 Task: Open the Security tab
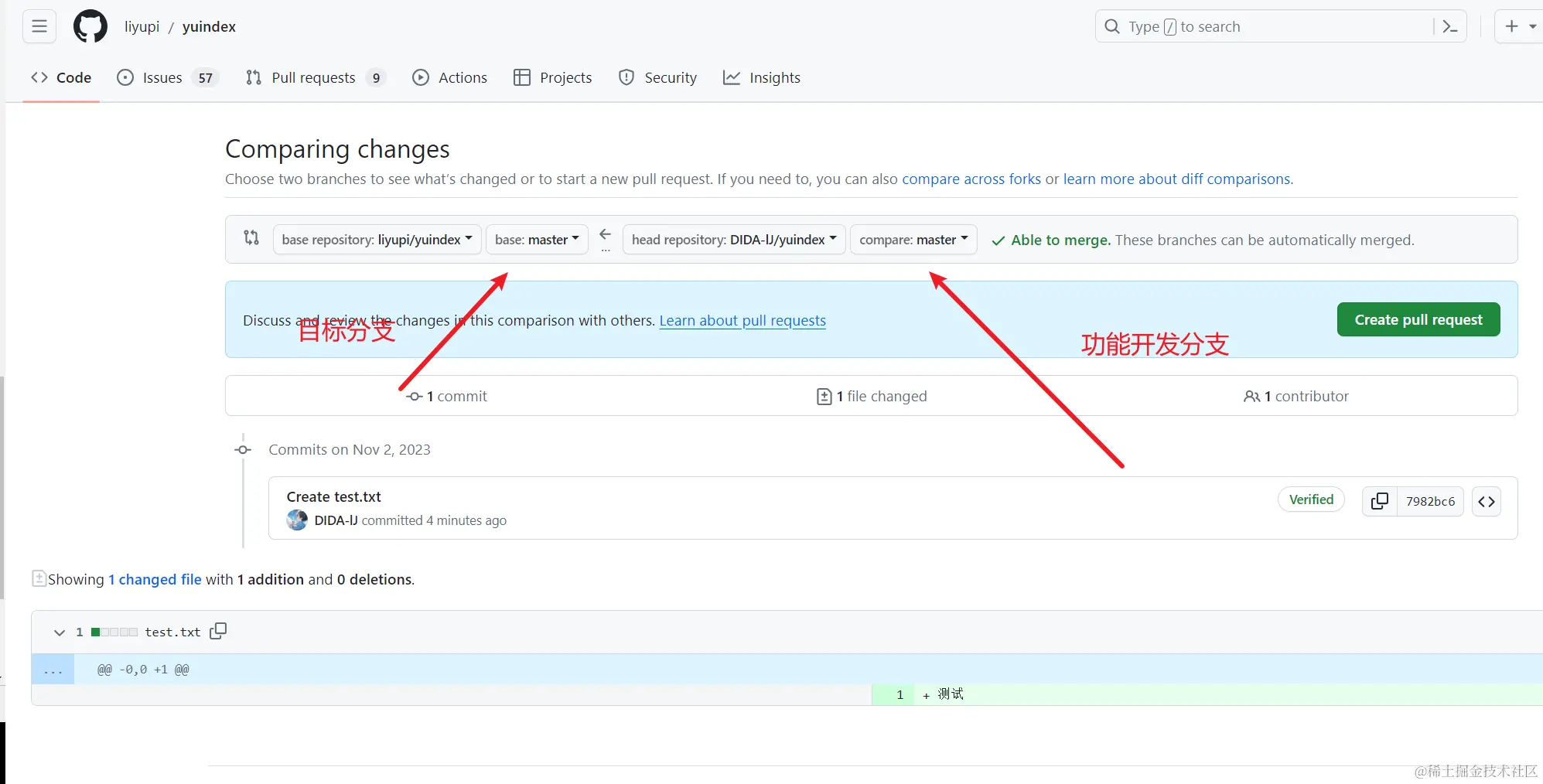coord(658,77)
